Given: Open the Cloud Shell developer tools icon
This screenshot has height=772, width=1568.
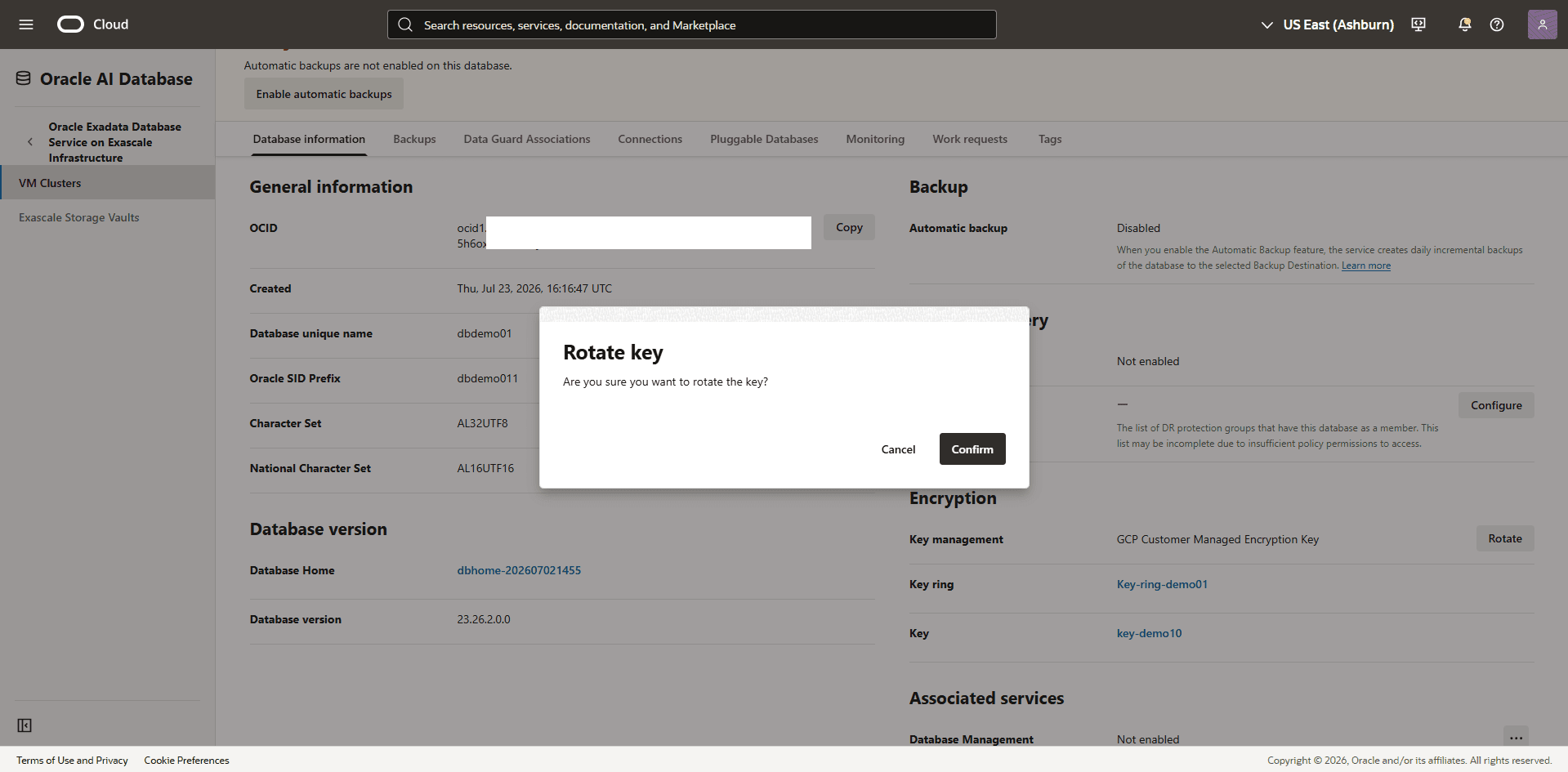Looking at the screenshot, I should click(1418, 25).
